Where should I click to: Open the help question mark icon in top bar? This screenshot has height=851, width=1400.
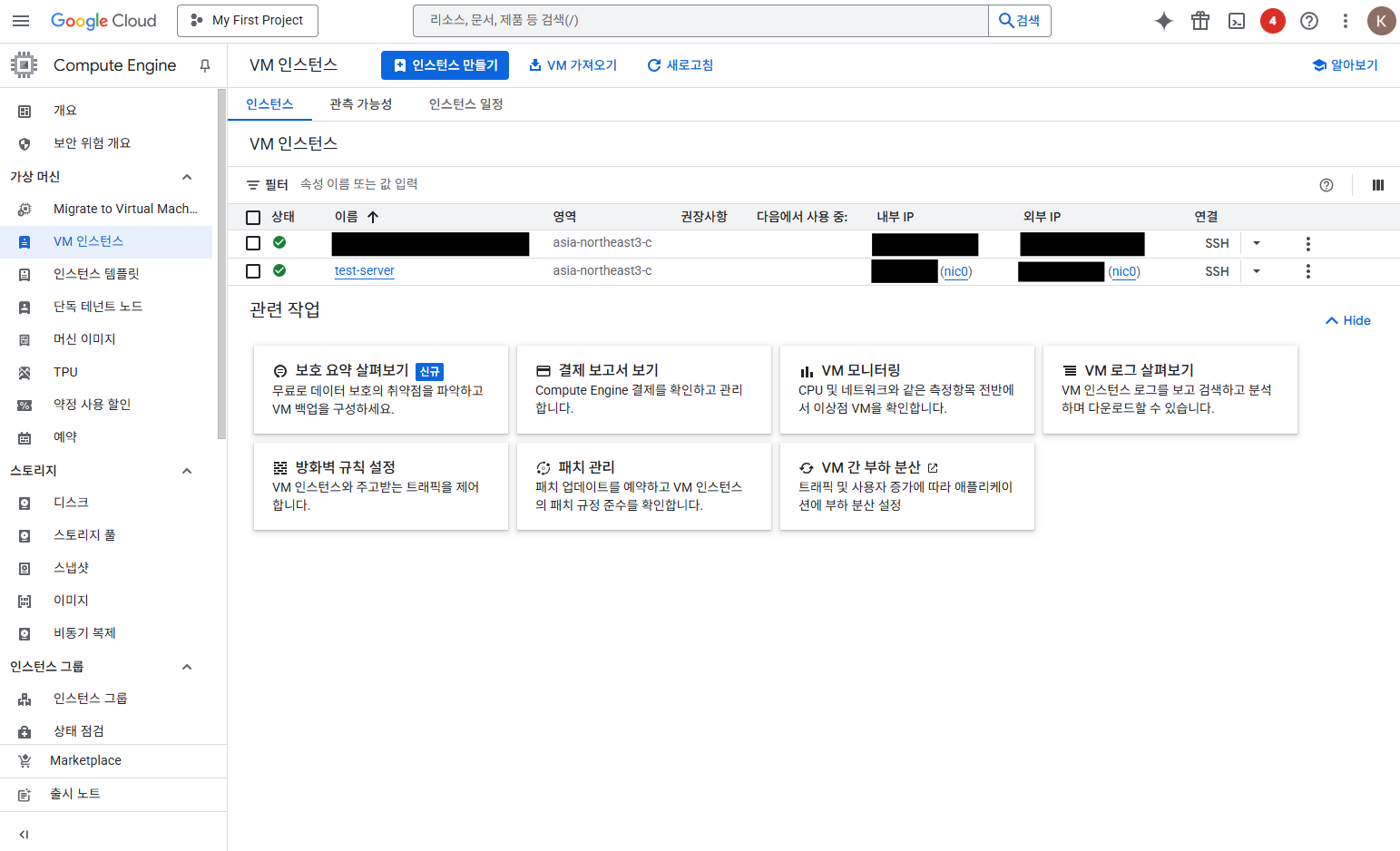click(x=1309, y=21)
